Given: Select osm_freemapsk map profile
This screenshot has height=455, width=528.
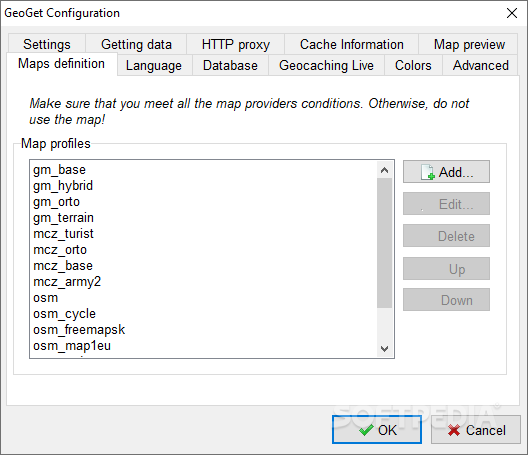Looking at the screenshot, I should click(x=204, y=330).
